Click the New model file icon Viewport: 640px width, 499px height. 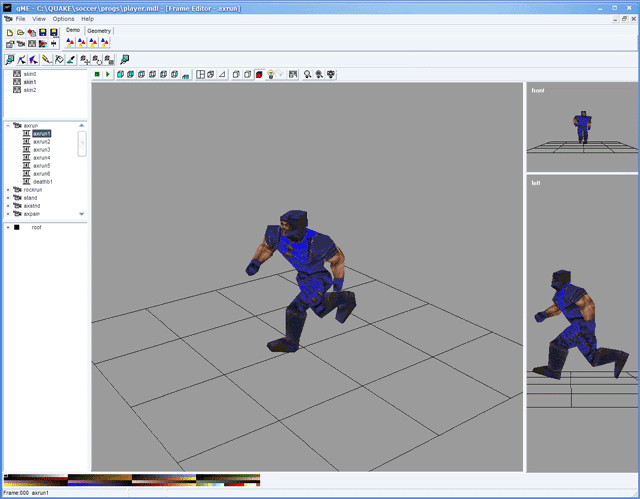[x=10, y=32]
